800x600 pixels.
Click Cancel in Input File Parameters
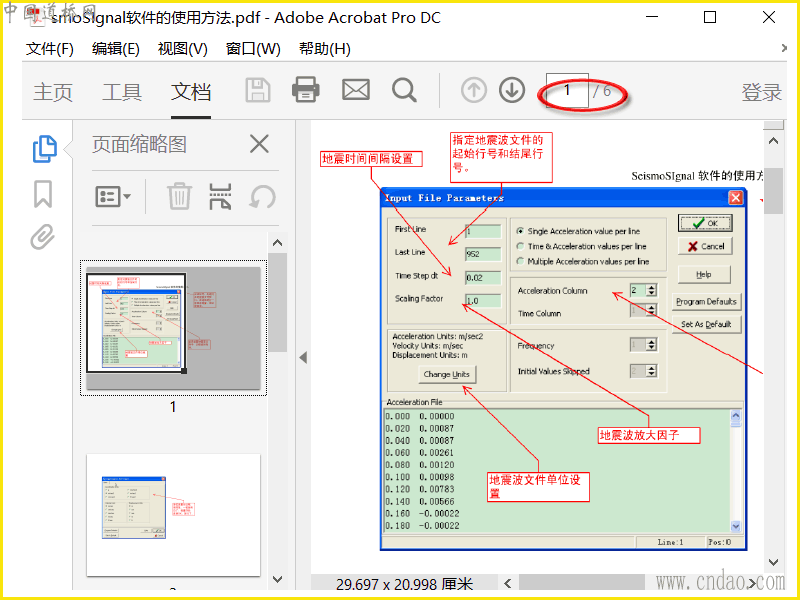pos(705,246)
